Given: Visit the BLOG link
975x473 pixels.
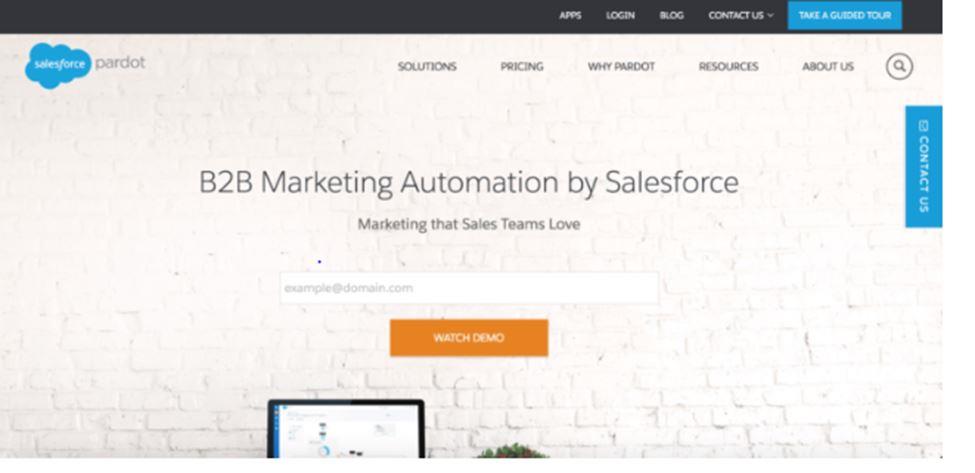Looking at the screenshot, I should [x=672, y=16].
